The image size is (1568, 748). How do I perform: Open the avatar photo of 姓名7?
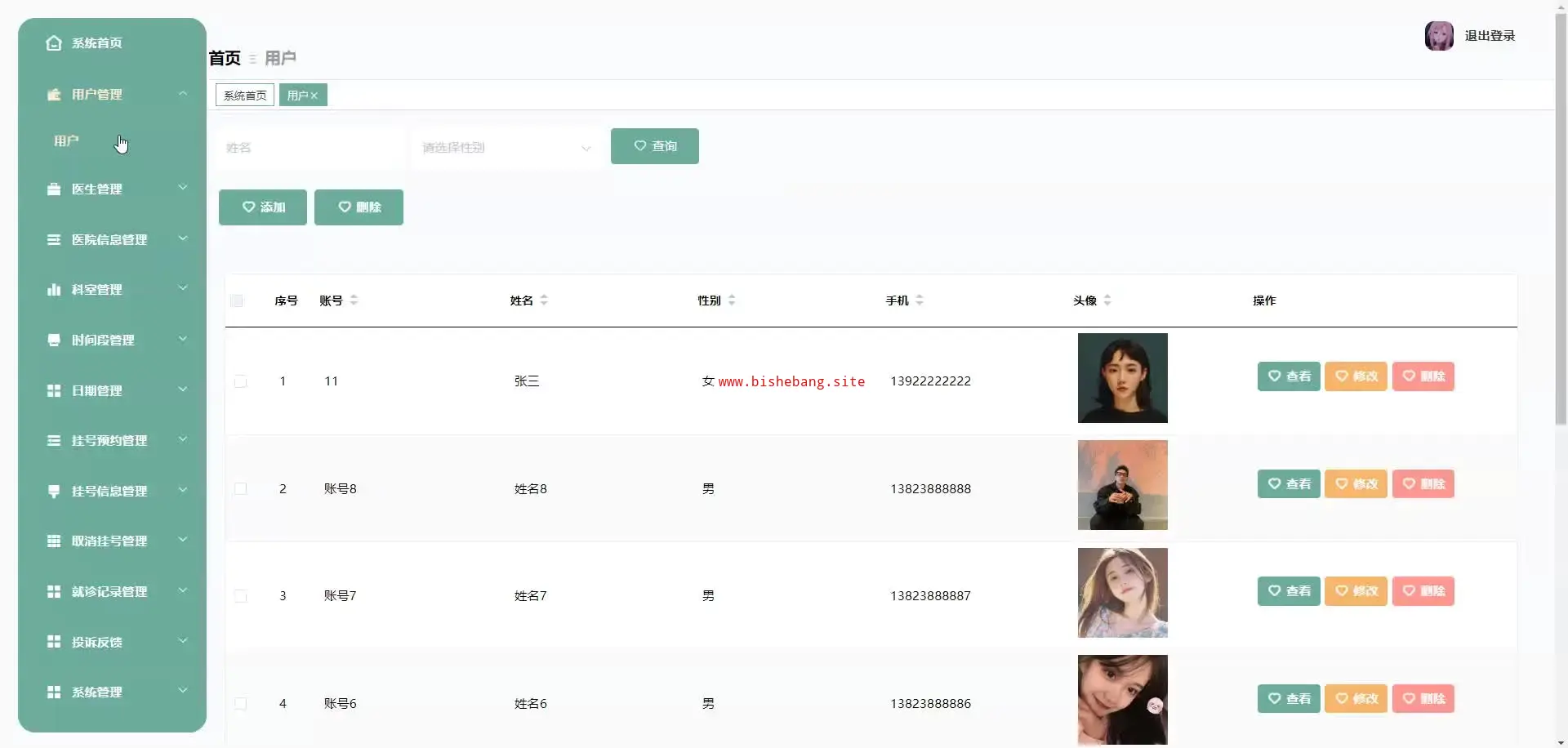pyautogui.click(x=1123, y=593)
